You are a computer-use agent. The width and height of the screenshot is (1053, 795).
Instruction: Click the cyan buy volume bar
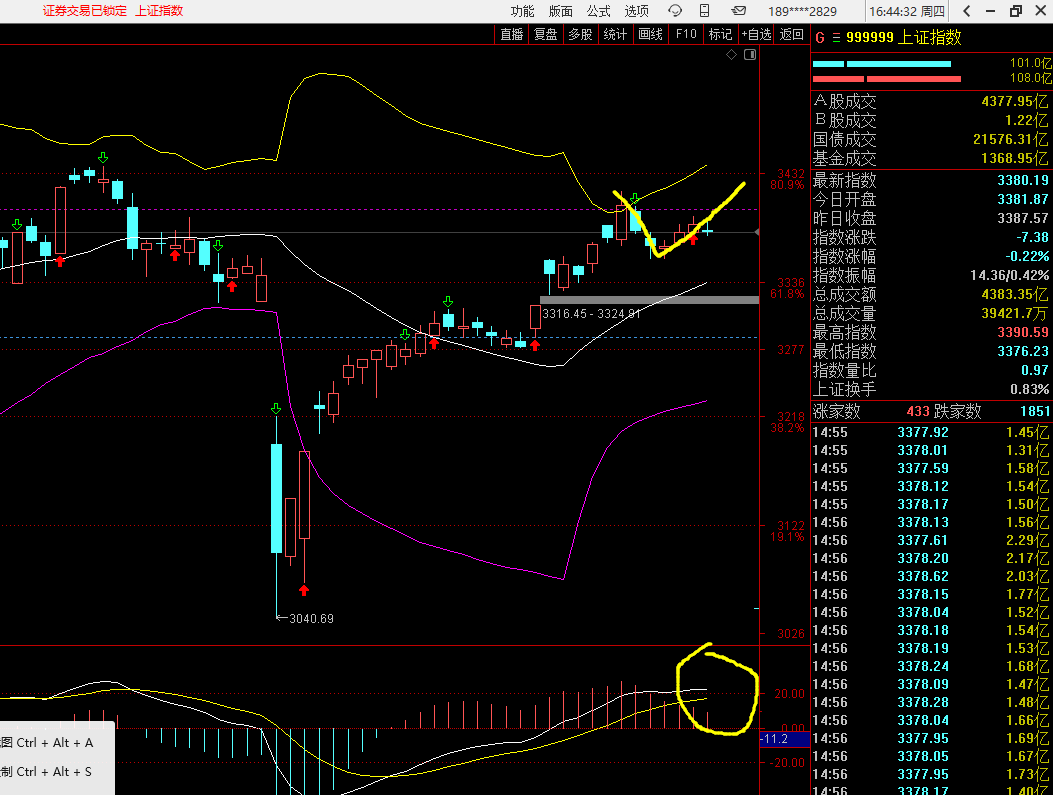(882, 64)
